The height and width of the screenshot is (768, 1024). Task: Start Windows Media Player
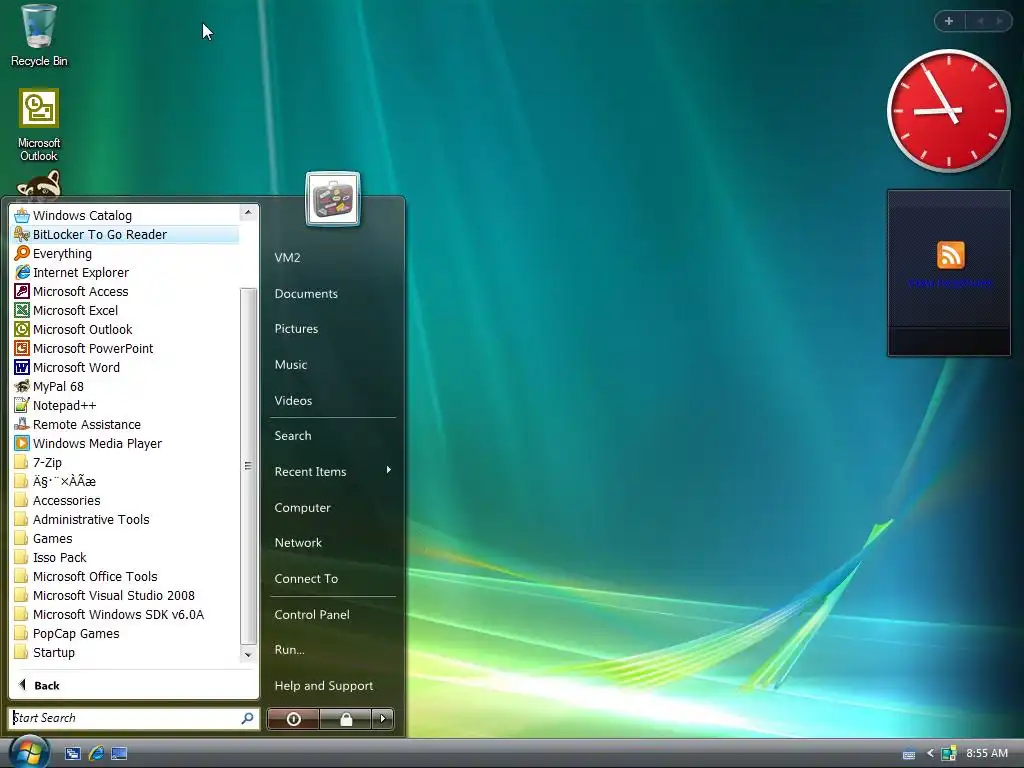(x=125, y=443)
